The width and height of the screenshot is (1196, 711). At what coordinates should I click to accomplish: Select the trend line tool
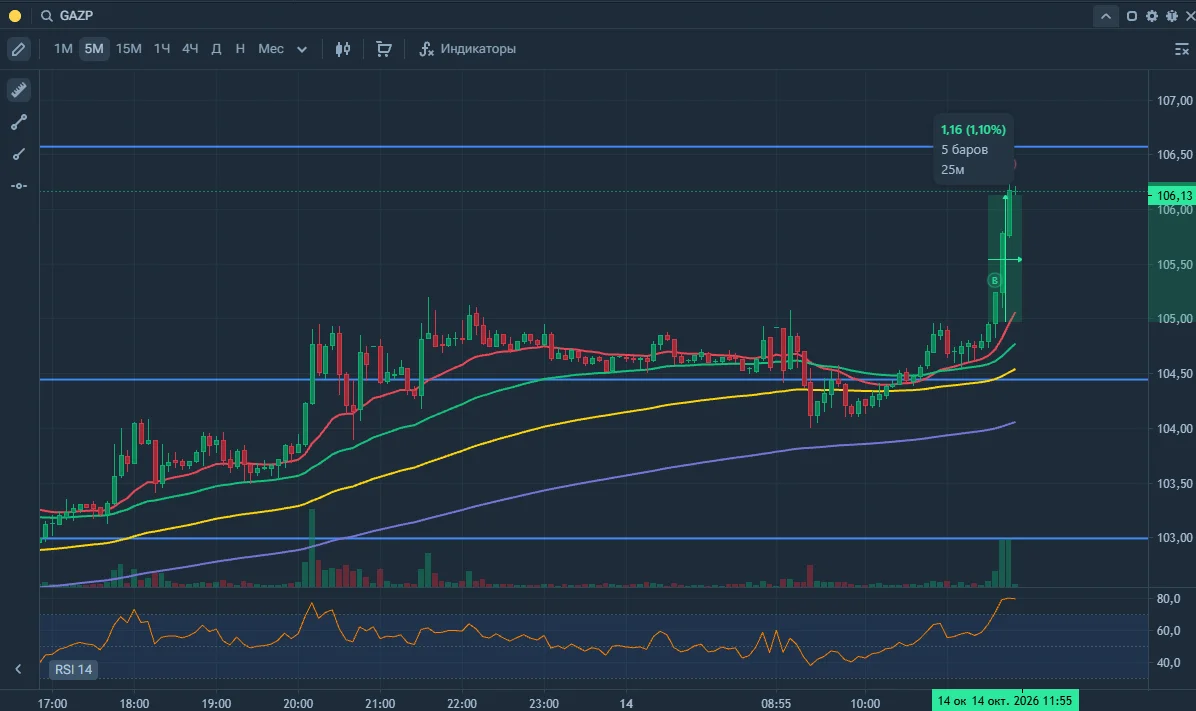(x=19, y=122)
